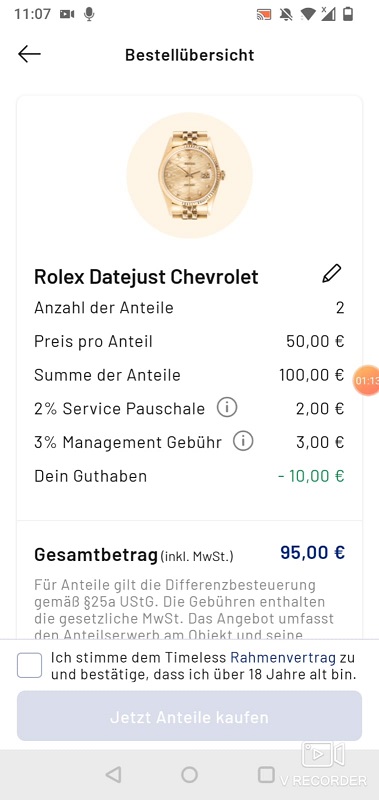This screenshot has height=800, width=379.
Task: Tap Android back navigation triangle
Action: coord(113,775)
